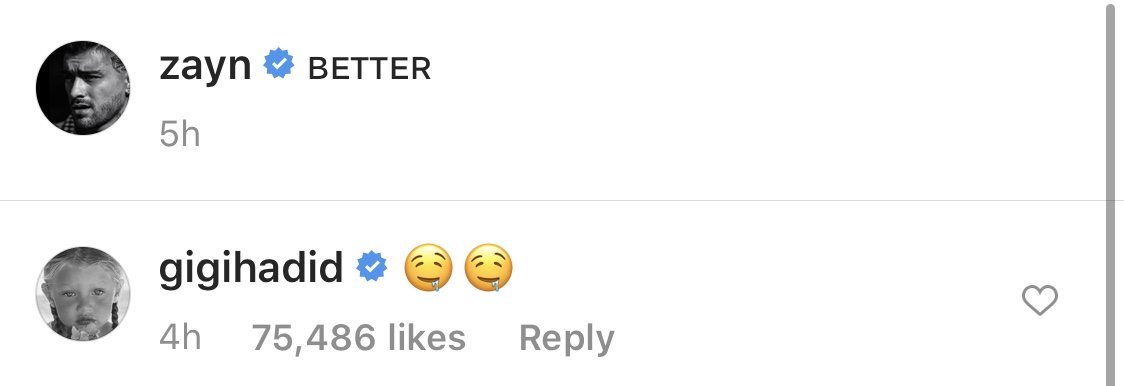Click the gigihadid username
The height and width of the screenshot is (386, 1124).
251,269
